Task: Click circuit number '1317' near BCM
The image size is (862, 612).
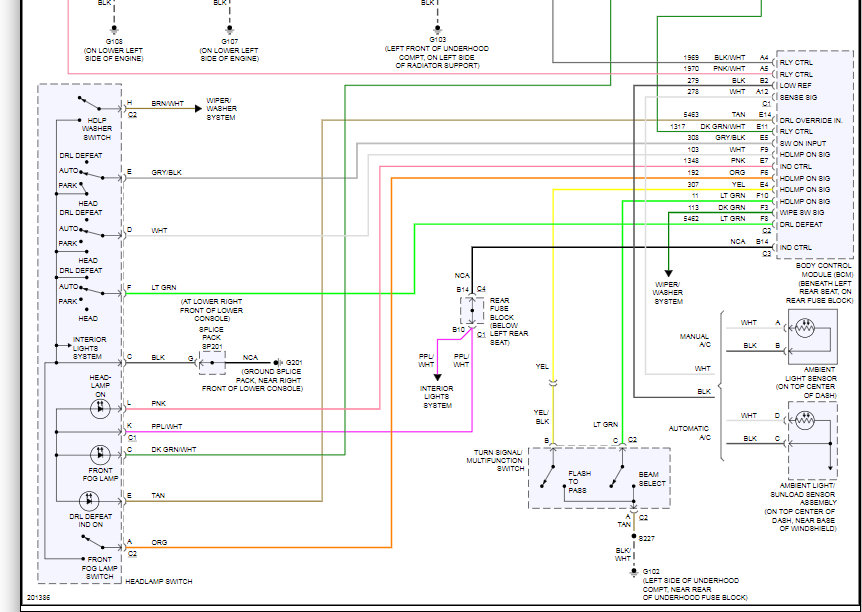Action: (x=678, y=126)
